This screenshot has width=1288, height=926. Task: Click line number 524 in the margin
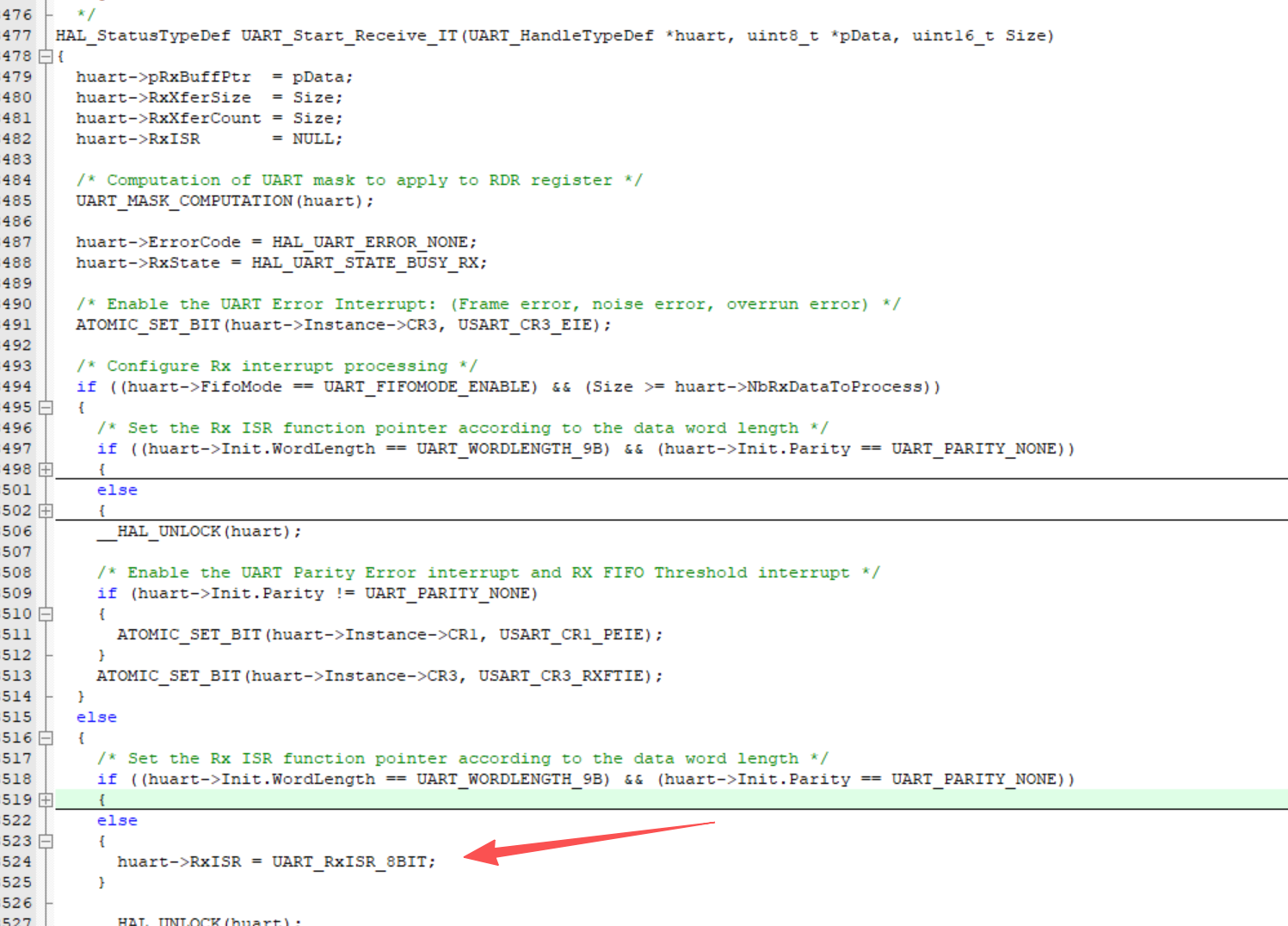pos(16,861)
